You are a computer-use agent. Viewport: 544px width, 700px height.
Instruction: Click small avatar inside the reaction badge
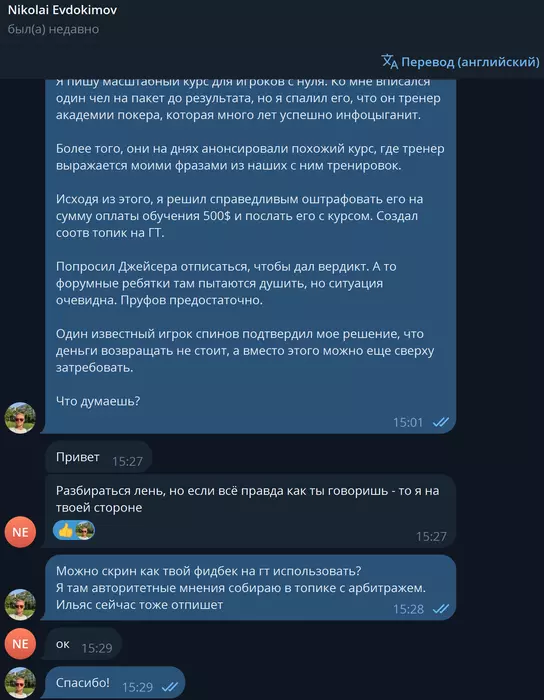pos(84,530)
